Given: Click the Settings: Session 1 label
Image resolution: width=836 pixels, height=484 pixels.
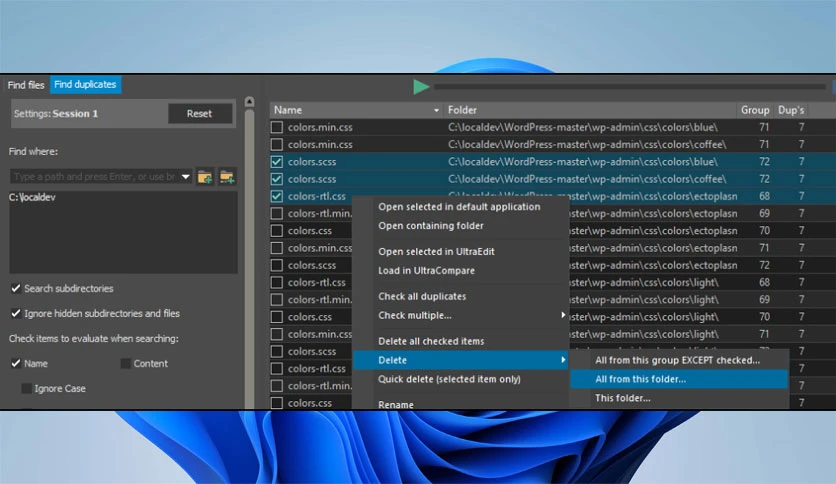Looking at the screenshot, I should [56, 114].
